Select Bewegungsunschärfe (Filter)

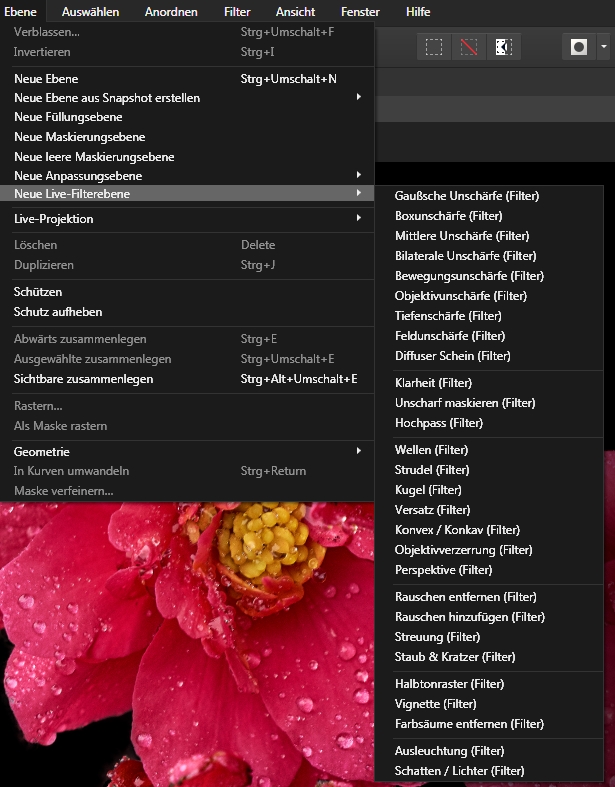tap(489, 276)
